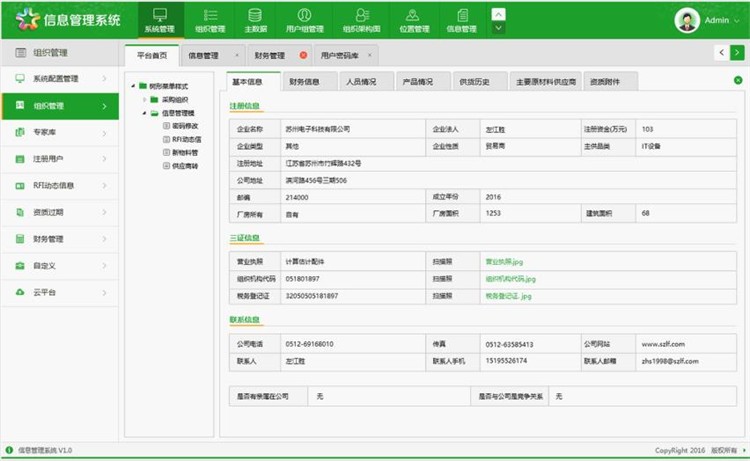Open the 组织机构代码.jpg scan link
This screenshot has width=750, height=461.
point(510,279)
